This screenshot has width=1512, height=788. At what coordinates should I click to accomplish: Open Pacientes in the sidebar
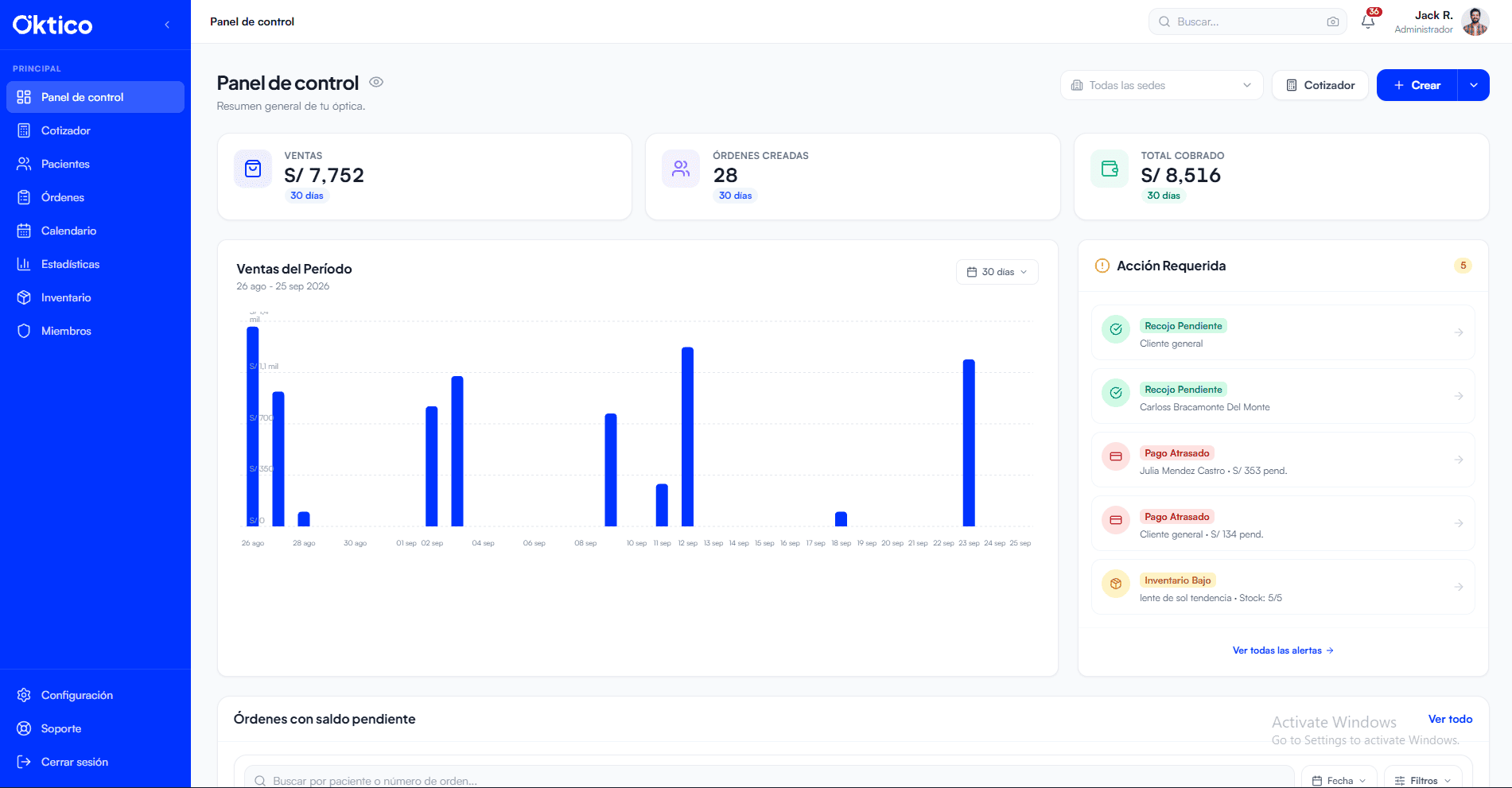(x=95, y=164)
